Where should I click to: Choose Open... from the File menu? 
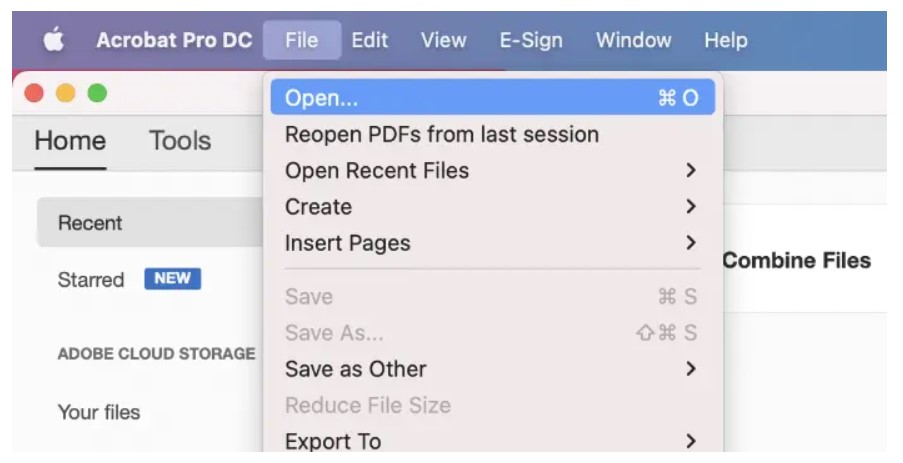[492, 97]
